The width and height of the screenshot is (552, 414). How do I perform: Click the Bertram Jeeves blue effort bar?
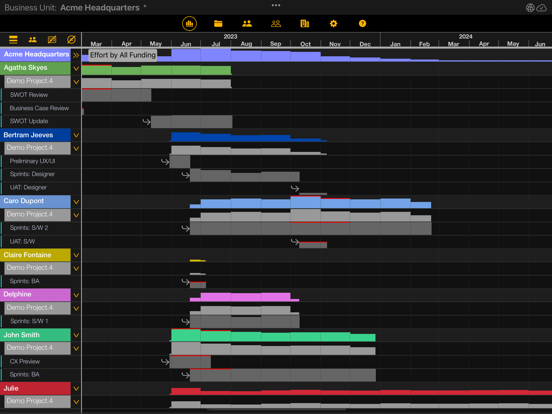click(x=248, y=137)
